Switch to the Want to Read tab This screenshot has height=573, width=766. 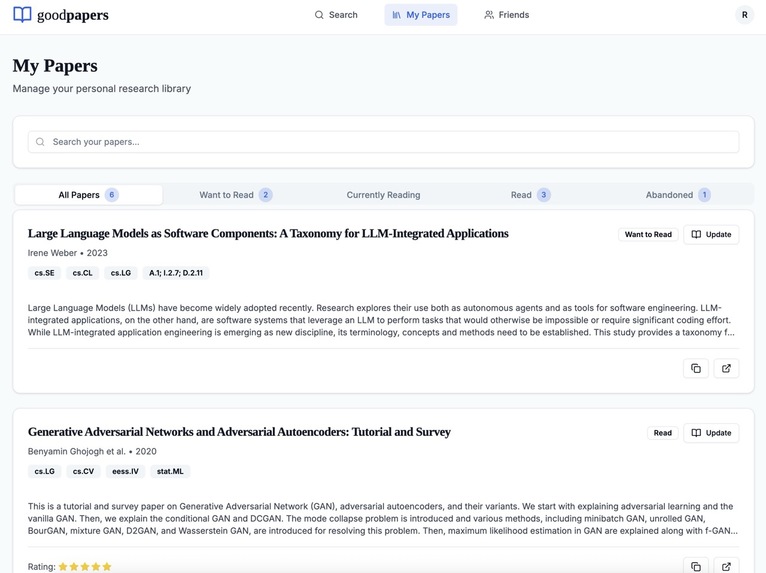(x=236, y=195)
